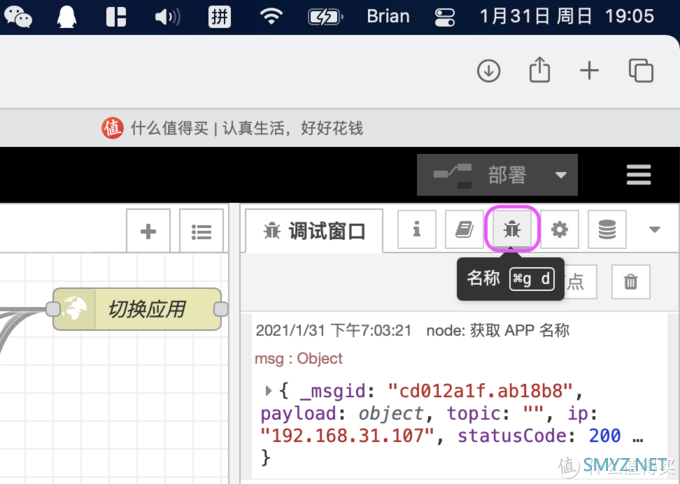Open the context data database tab
Screen dimensions: 680x484
point(607,229)
